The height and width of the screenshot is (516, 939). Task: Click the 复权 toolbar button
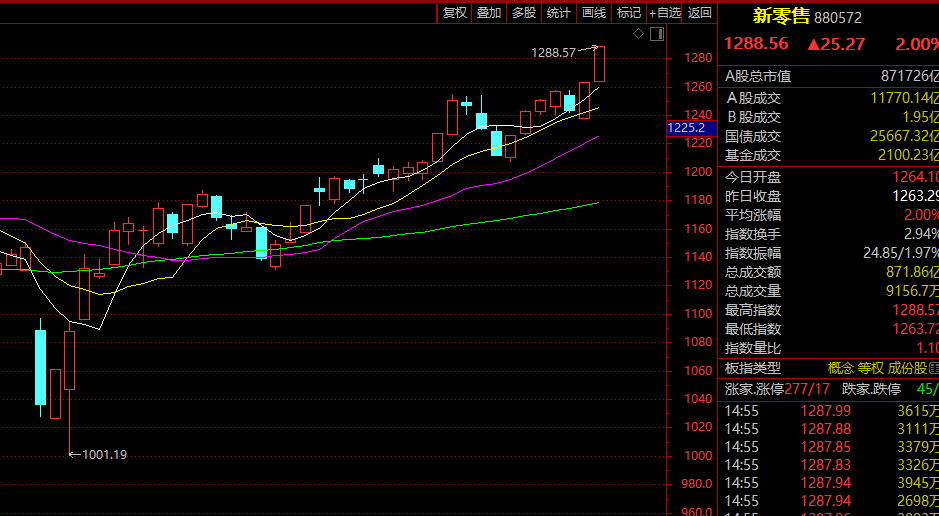click(x=455, y=13)
